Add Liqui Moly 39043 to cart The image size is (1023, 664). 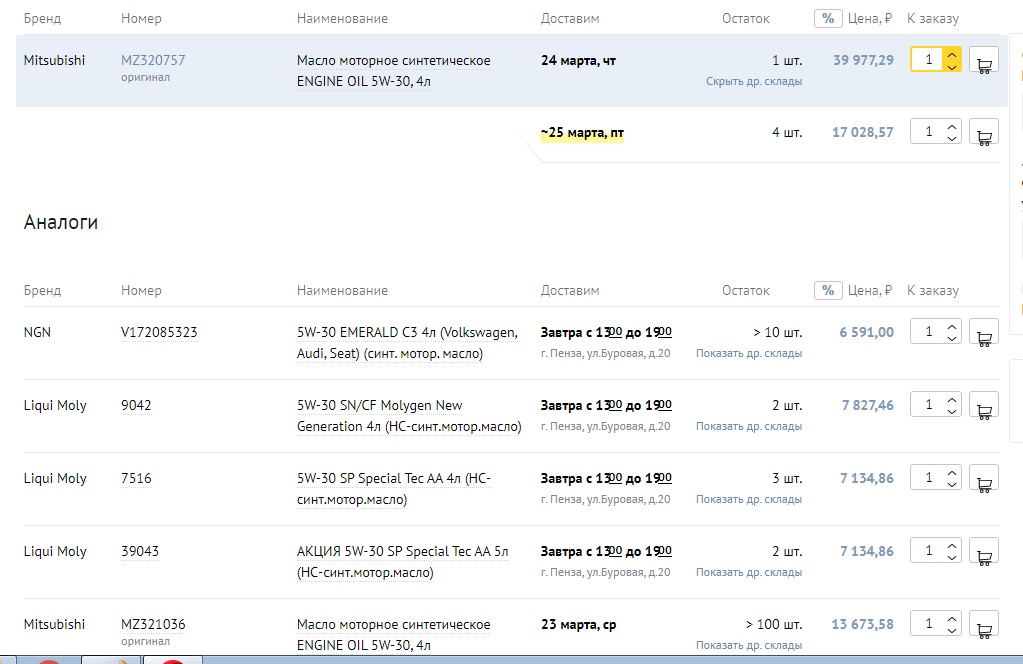984,552
